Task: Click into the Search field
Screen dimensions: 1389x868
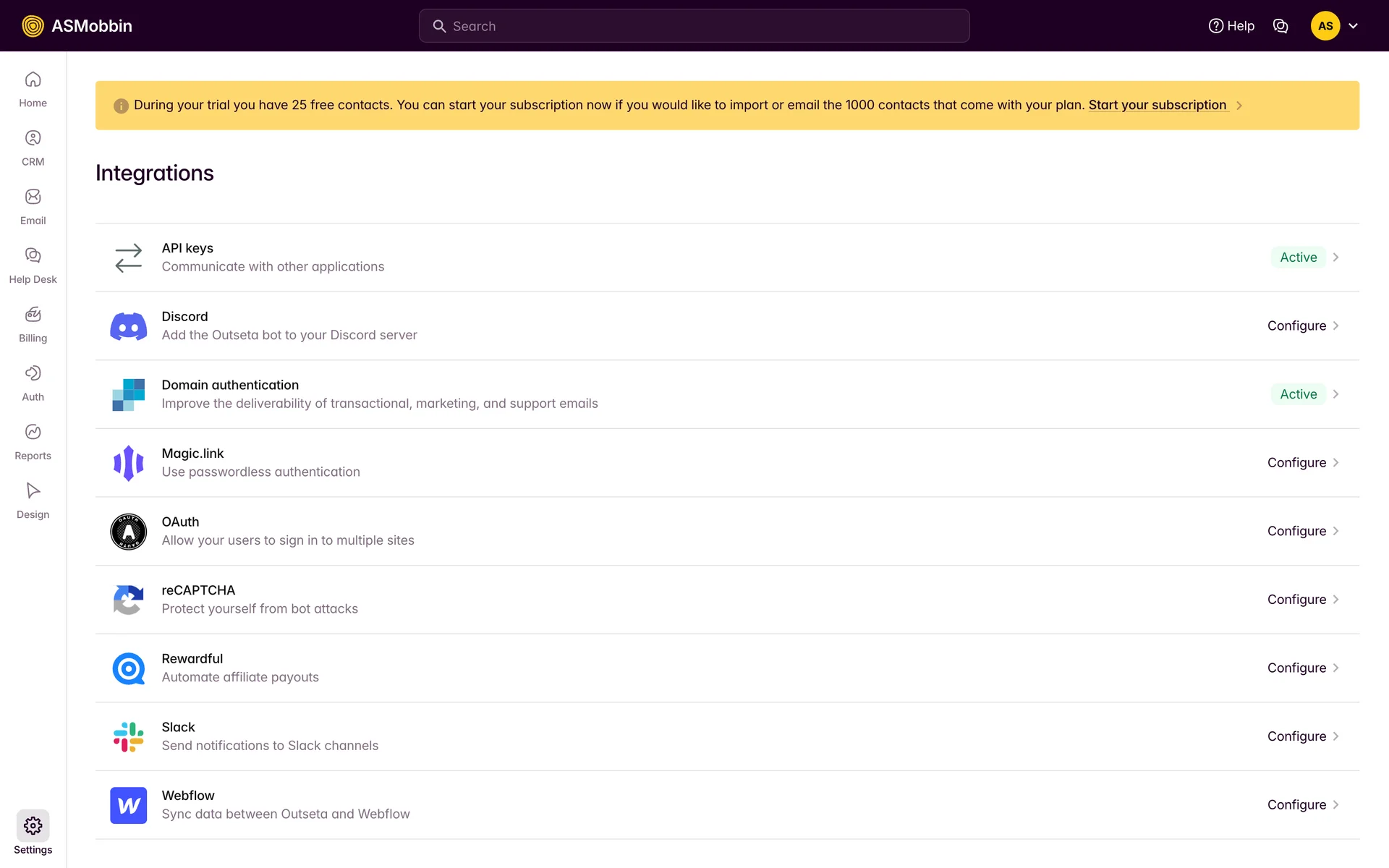Action: point(694,26)
